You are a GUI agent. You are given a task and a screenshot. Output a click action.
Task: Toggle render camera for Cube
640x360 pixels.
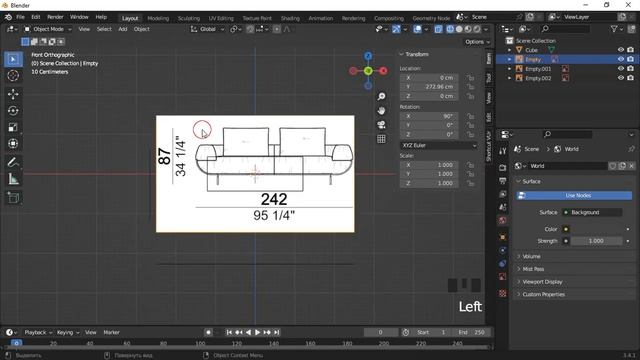click(631, 50)
